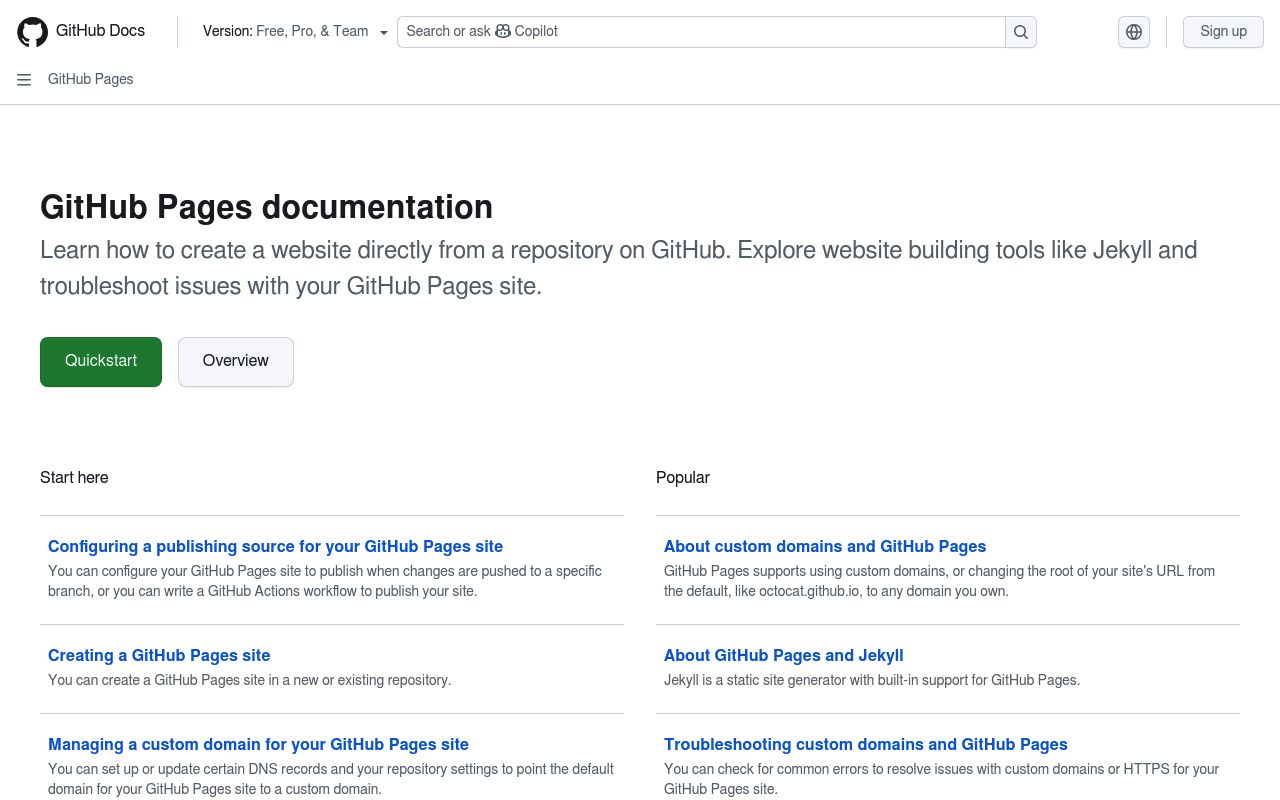Click the green Quickstart button
Viewport: 1280px width, 800px height.
point(101,361)
